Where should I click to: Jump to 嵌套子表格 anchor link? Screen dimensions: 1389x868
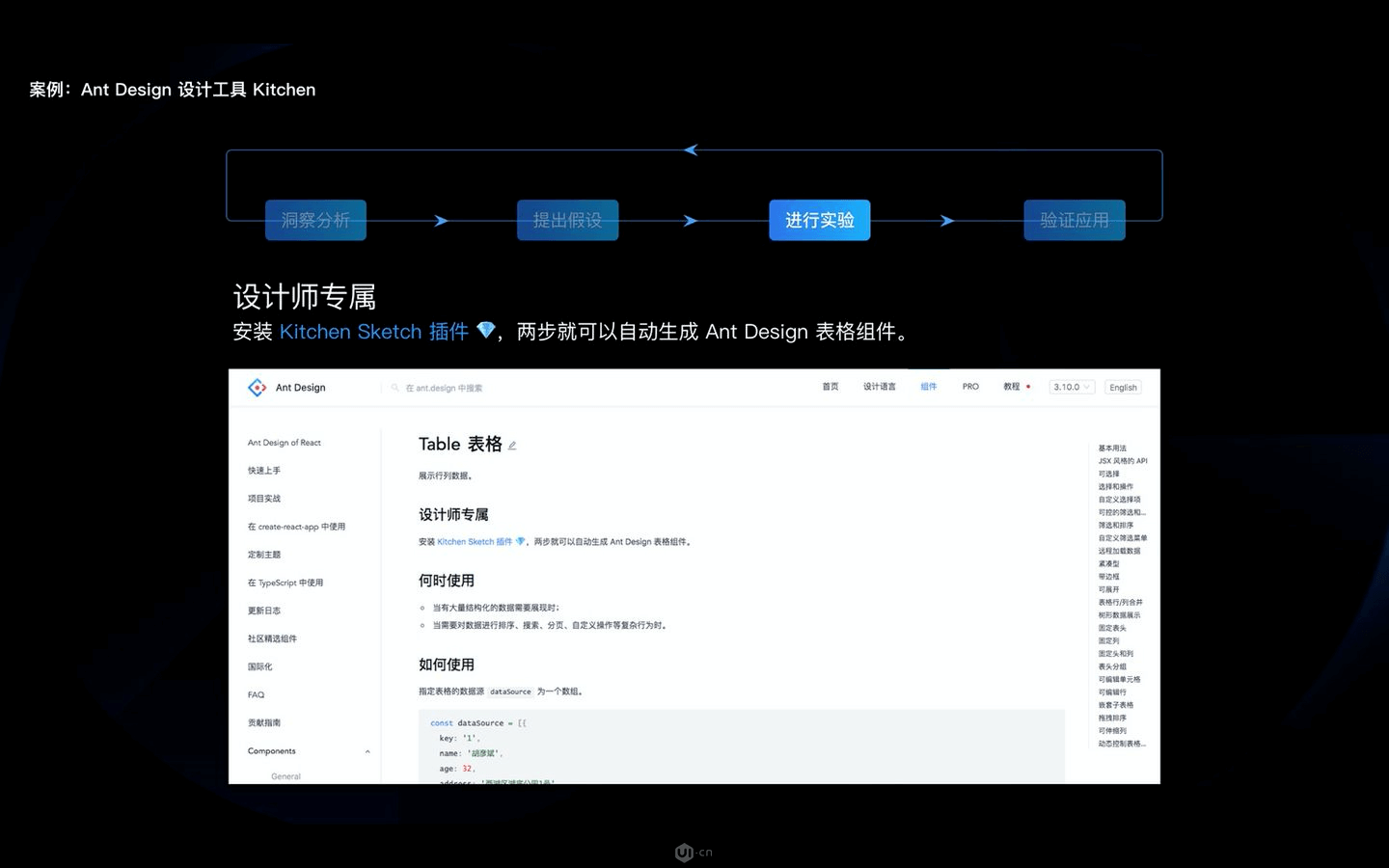pyautogui.click(x=1116, y=705)
